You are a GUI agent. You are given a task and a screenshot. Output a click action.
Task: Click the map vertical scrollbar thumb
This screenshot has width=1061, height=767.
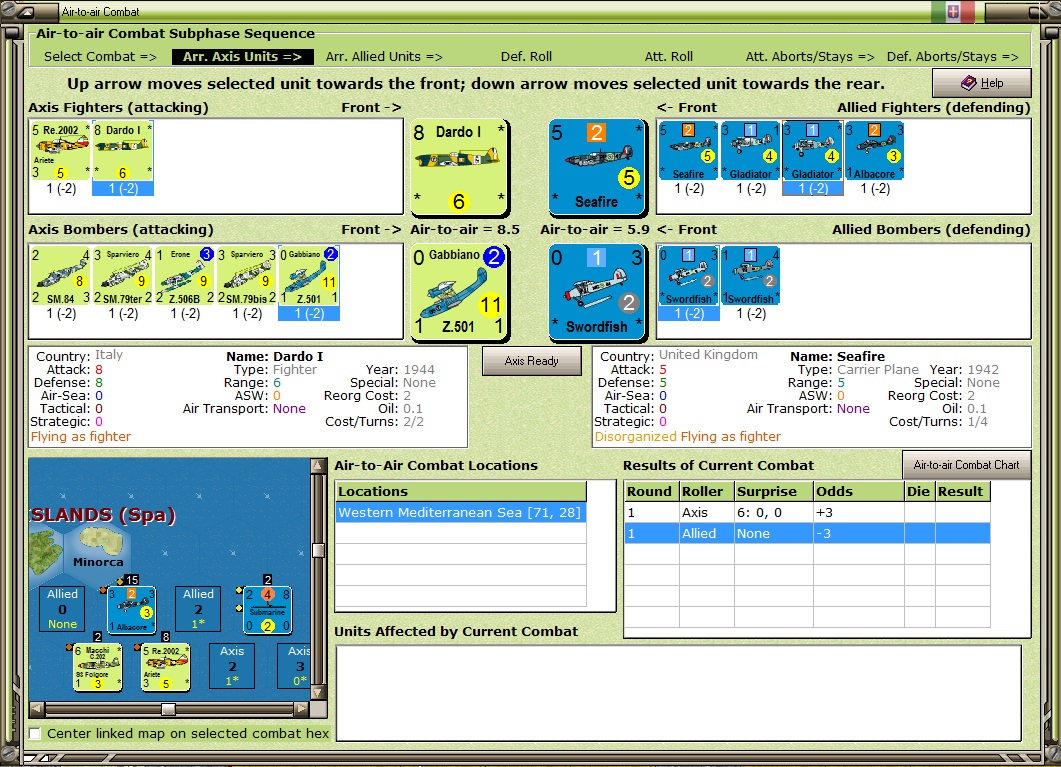pos(319,550)
